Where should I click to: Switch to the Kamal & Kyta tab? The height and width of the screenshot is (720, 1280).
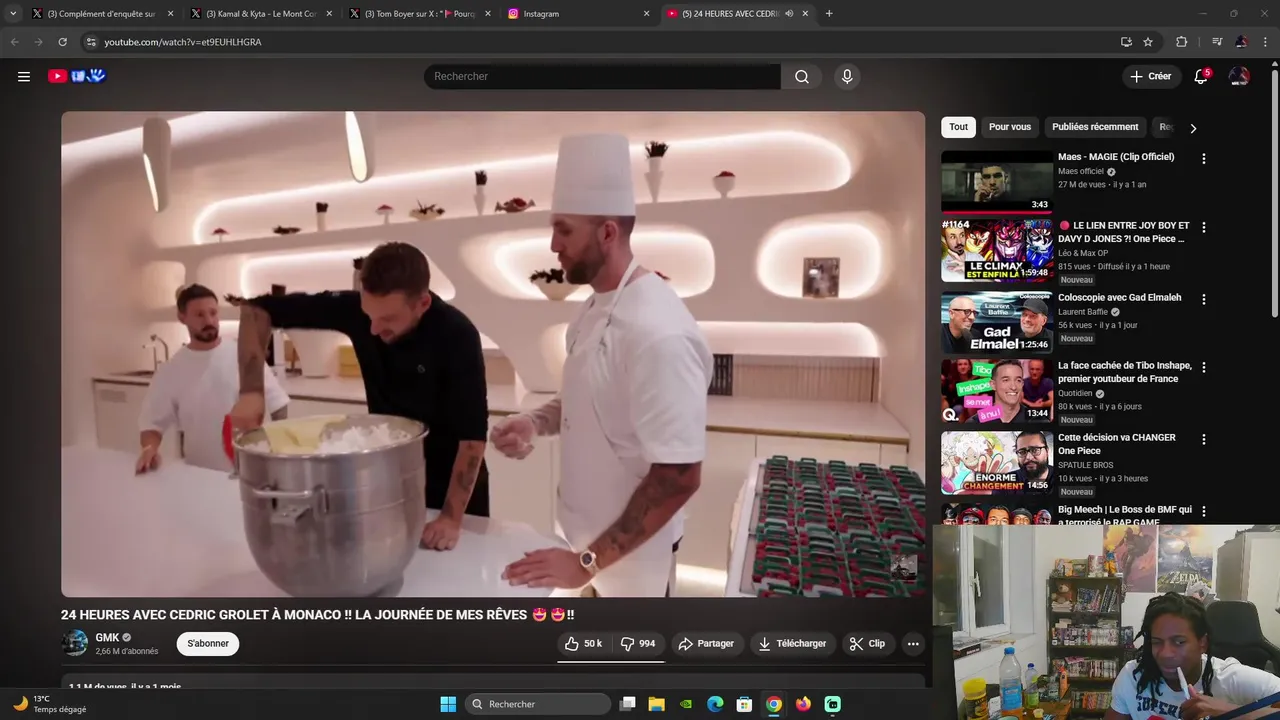pyautogui.click(x=262, y=14)
